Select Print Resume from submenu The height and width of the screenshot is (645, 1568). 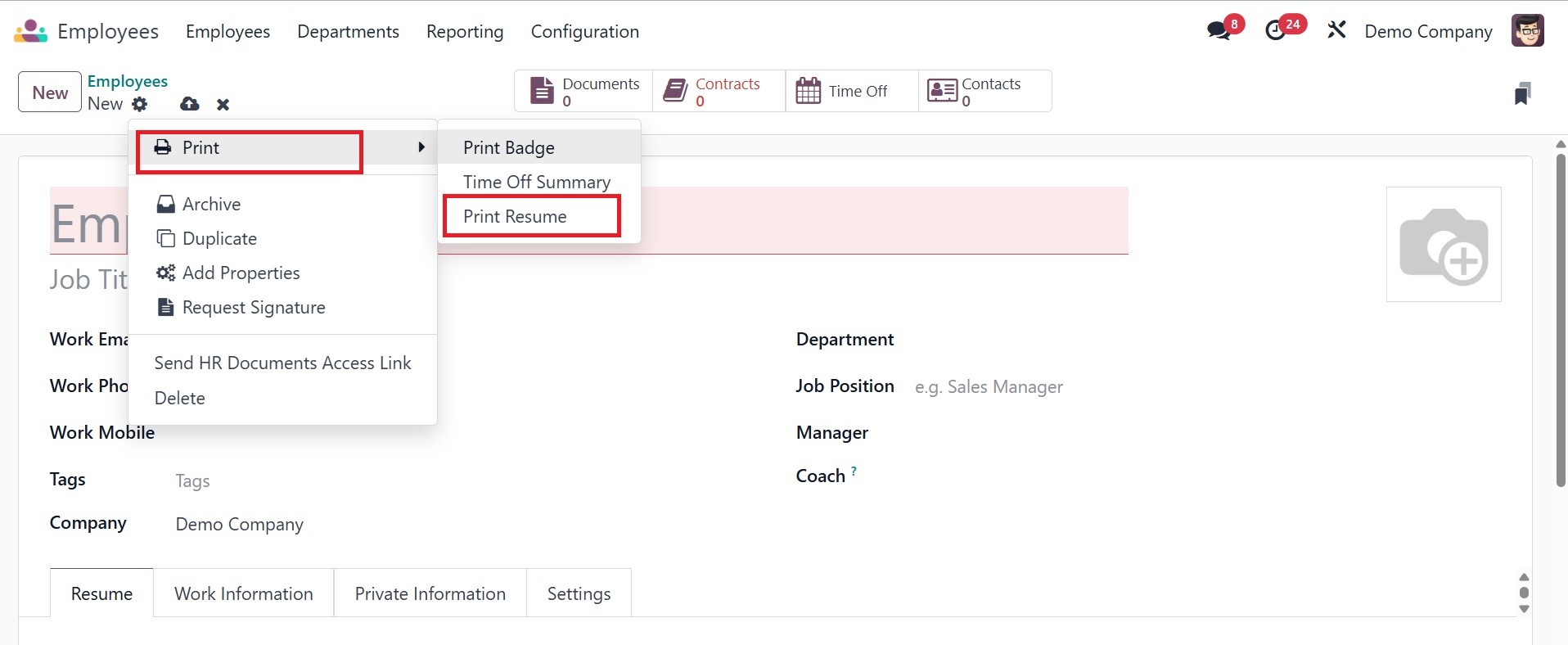pyautogui.click(x=515, y=216)
